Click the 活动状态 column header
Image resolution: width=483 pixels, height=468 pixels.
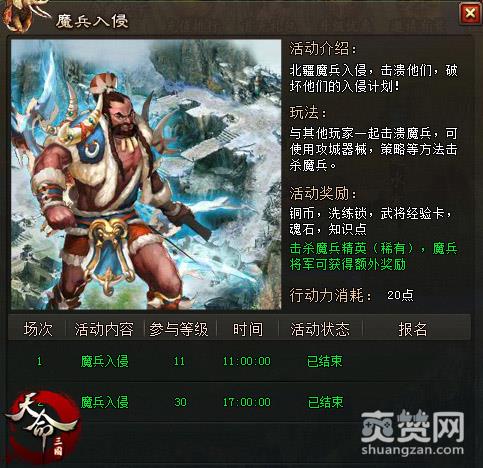point(320,329)
